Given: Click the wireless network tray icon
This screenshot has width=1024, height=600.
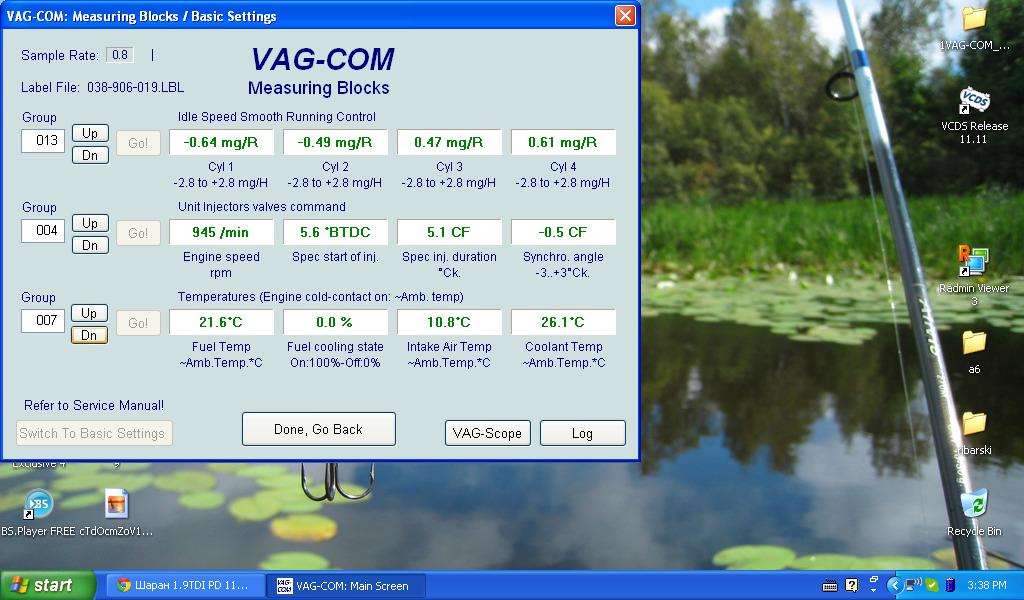Looking at the screenshot, I should tap(913, 585).
